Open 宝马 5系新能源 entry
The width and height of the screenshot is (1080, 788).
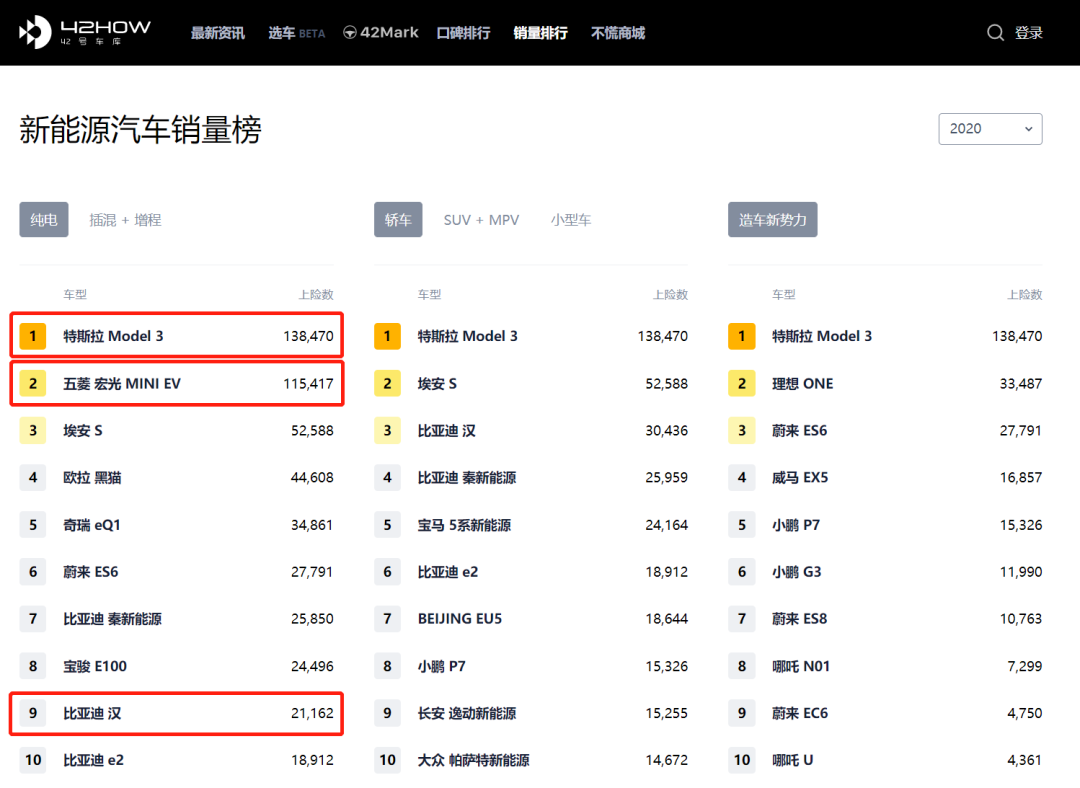[464, 525]
